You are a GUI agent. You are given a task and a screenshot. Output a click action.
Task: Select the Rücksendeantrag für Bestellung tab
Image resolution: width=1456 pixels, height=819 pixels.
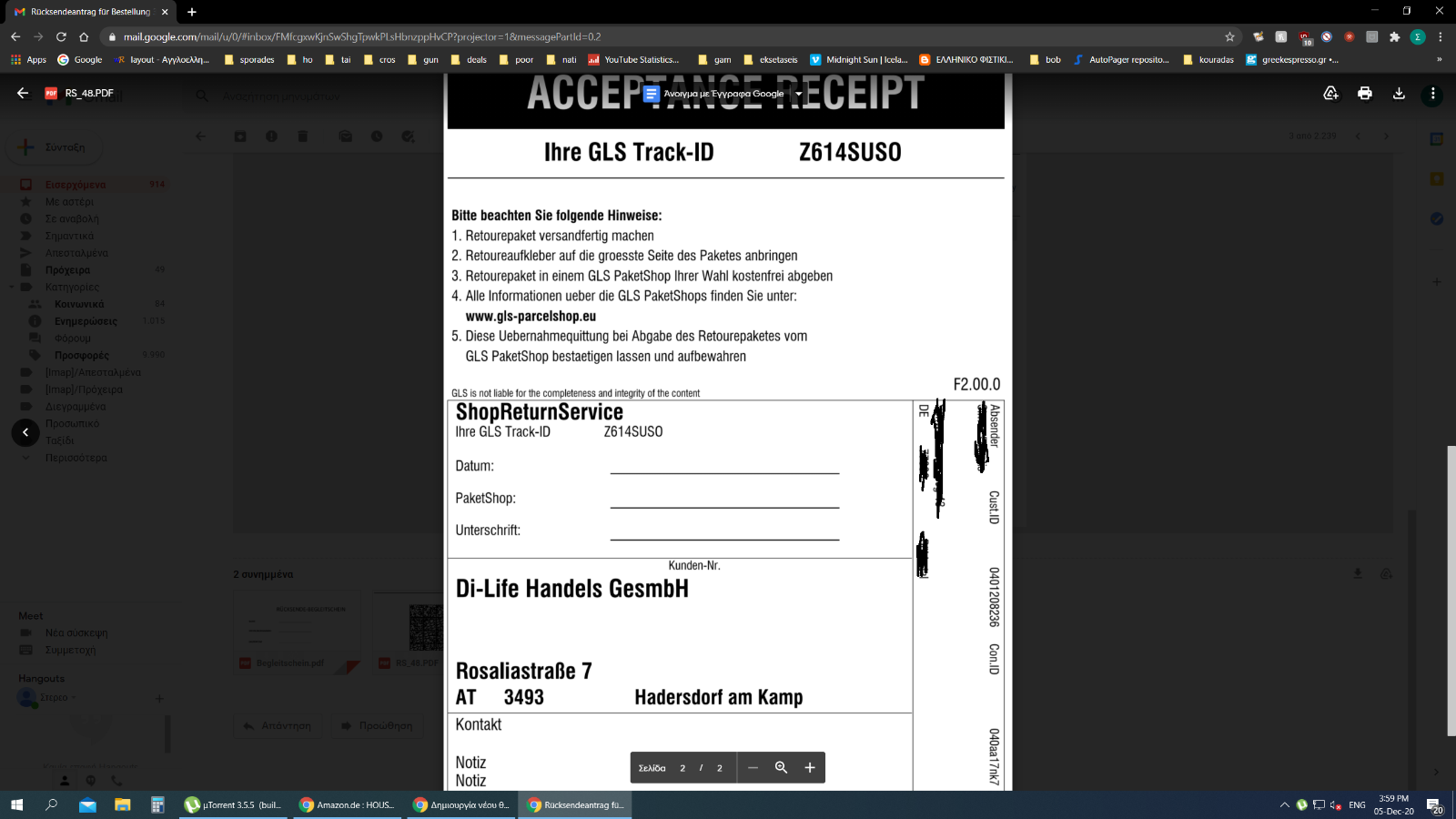[x=91, y=12]
